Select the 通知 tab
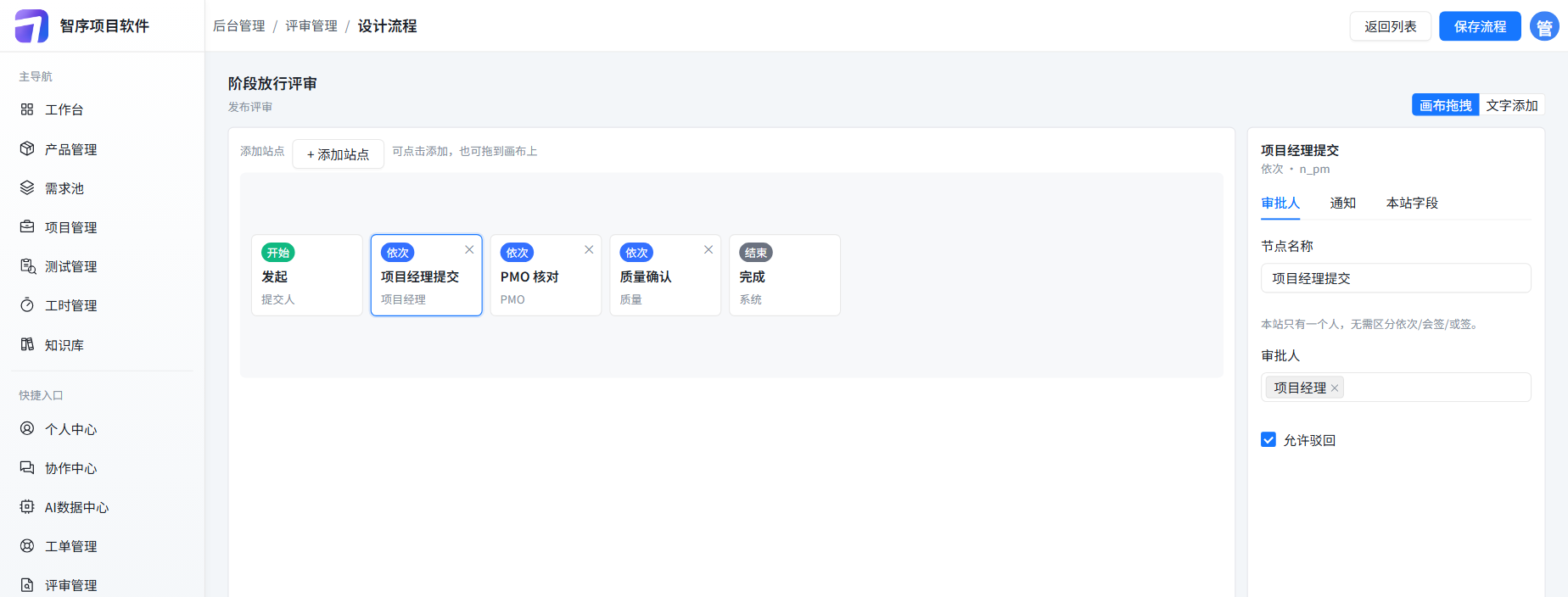The height and width of the screenshot is (597, 1568). coord(1342,204)
